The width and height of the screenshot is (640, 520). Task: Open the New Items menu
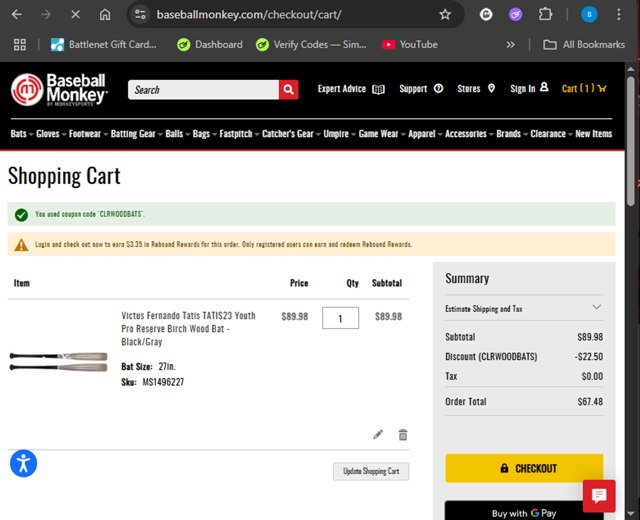593,134
